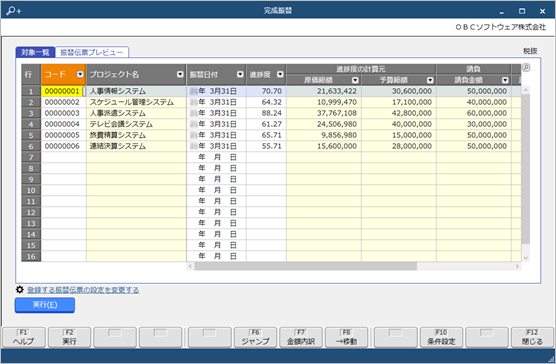Viewport: 556px width, 364px height.
Task: Open the 進捗度 column filter dropdown
Action: click(x=280, y=74)
